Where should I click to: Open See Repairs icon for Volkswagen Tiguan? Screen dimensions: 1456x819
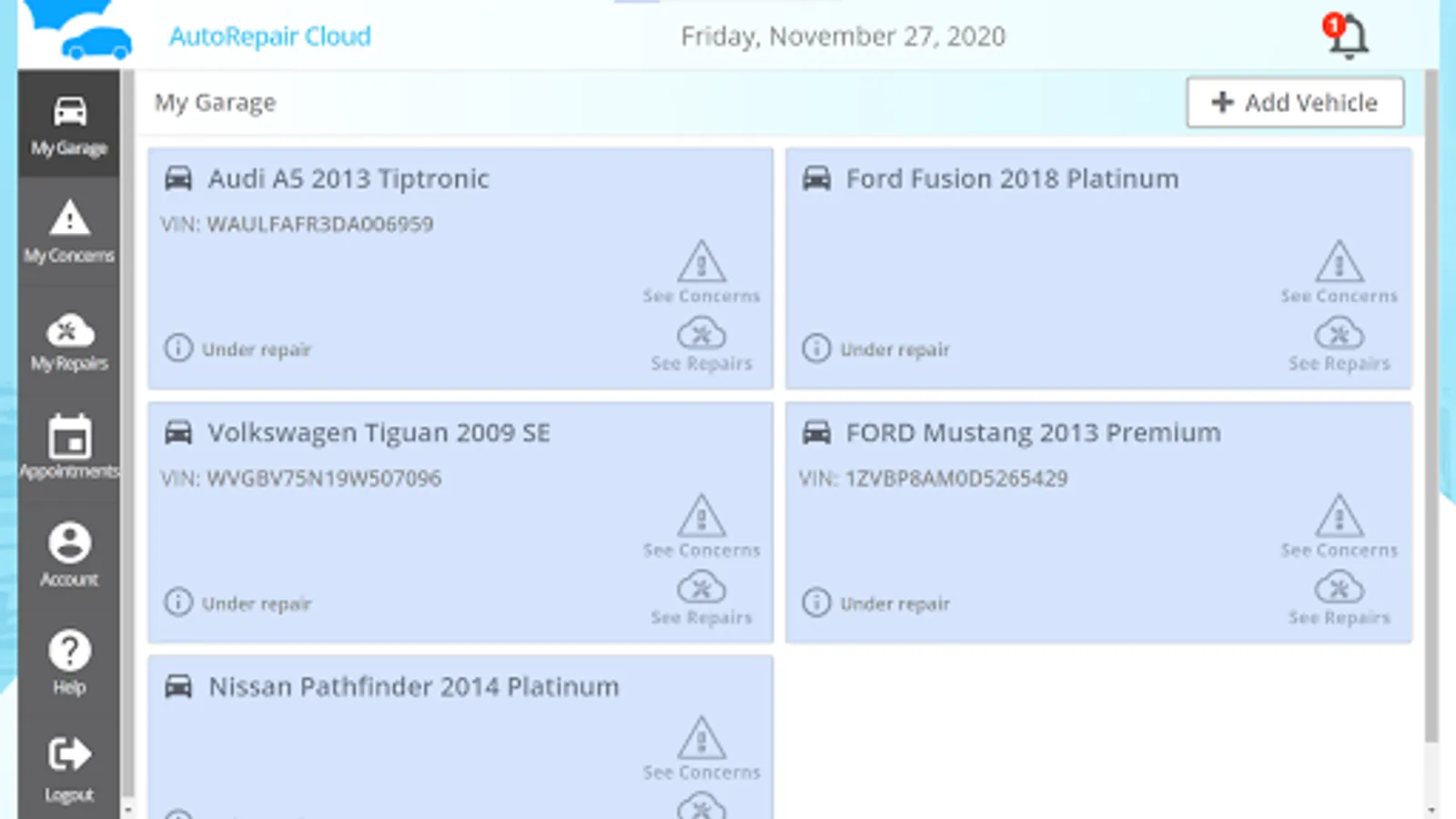(x=702, y=588)
